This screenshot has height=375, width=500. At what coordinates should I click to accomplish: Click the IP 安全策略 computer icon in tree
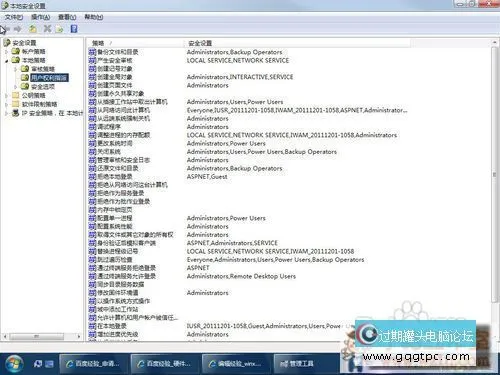point(16,113)
